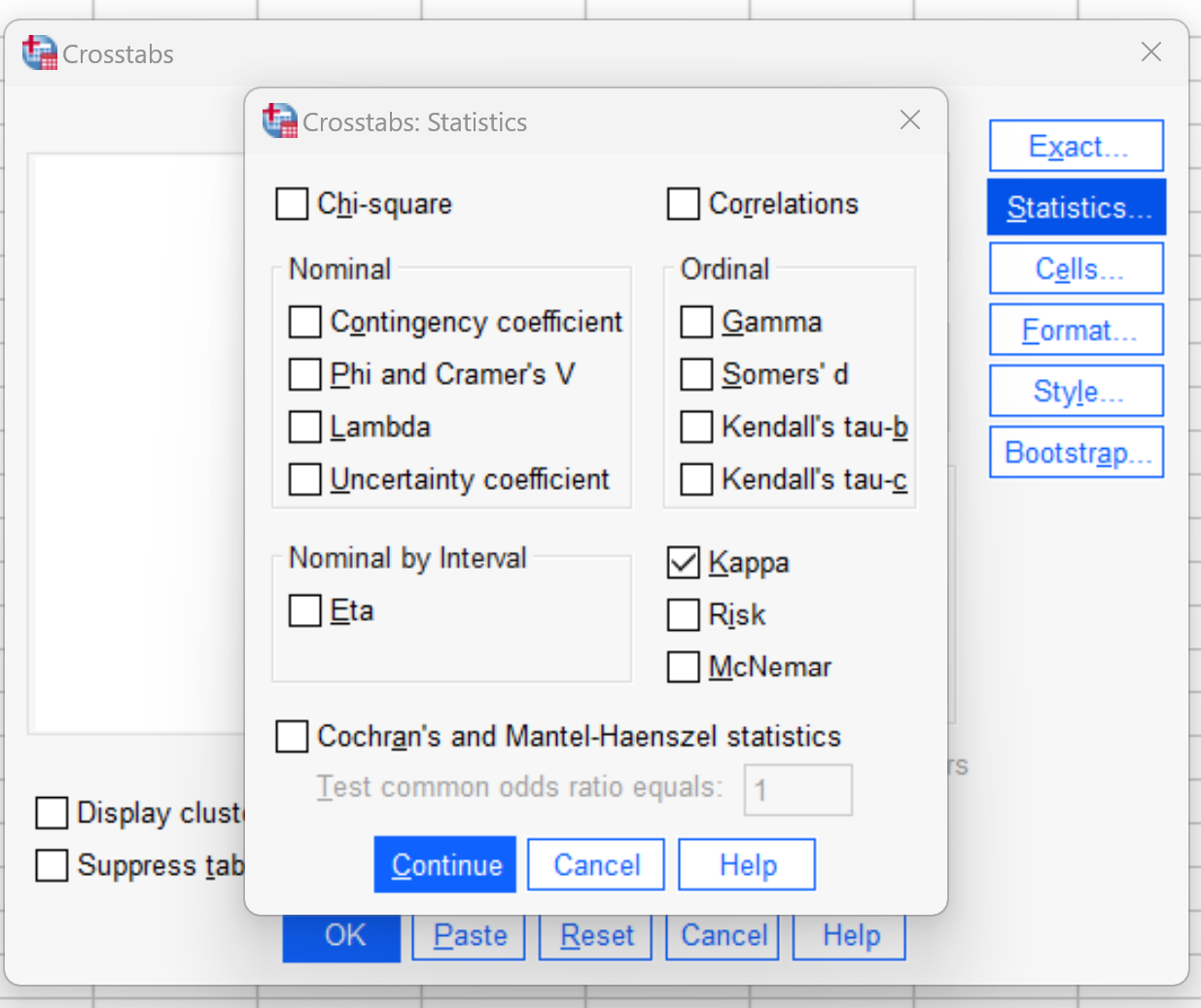Select the Lambda checkbox
Viewport: 1201px width, 1008px height.
click(x=305, y=427)
